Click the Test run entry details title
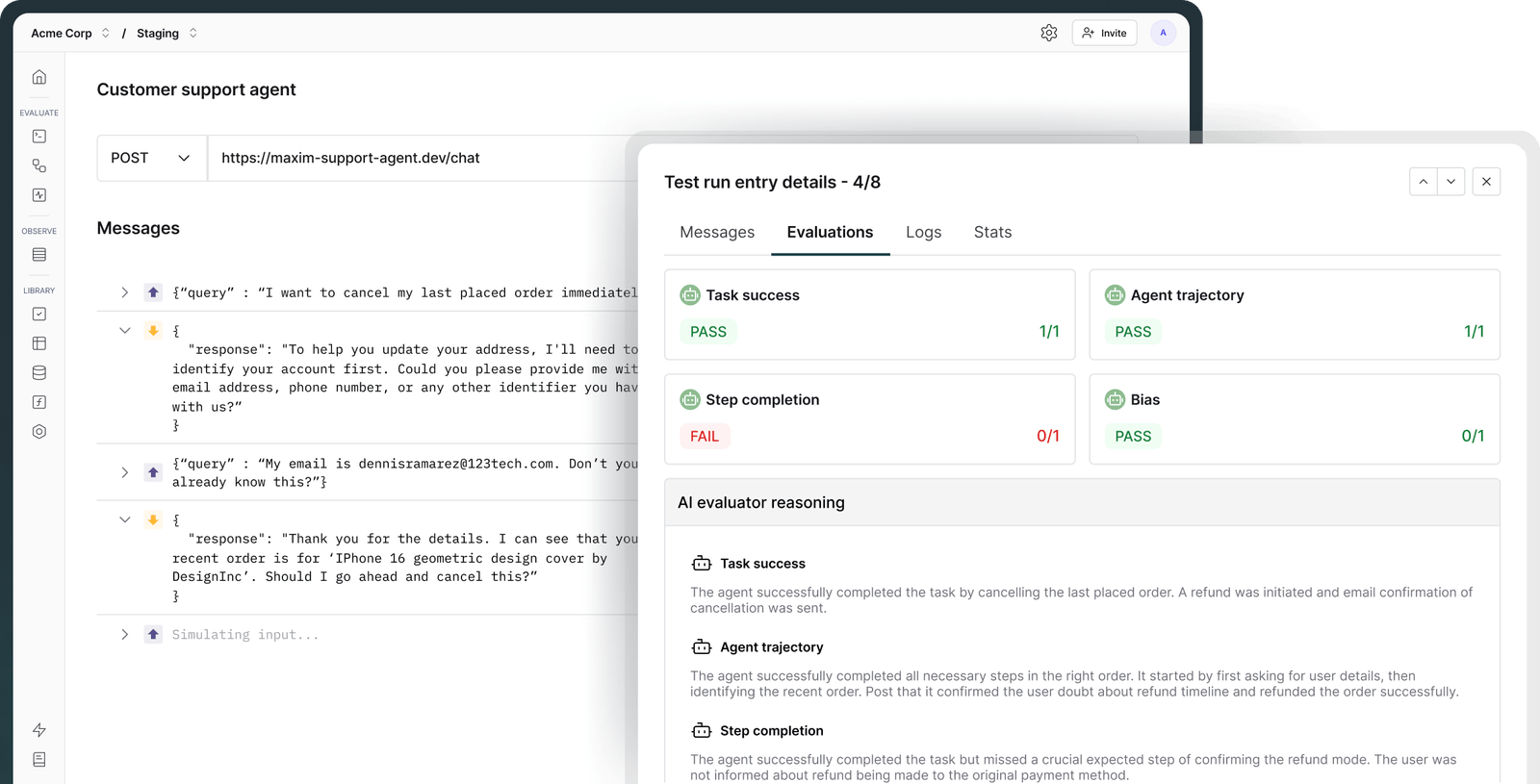This screenshot has width=1540, height=784. (772, 182)
